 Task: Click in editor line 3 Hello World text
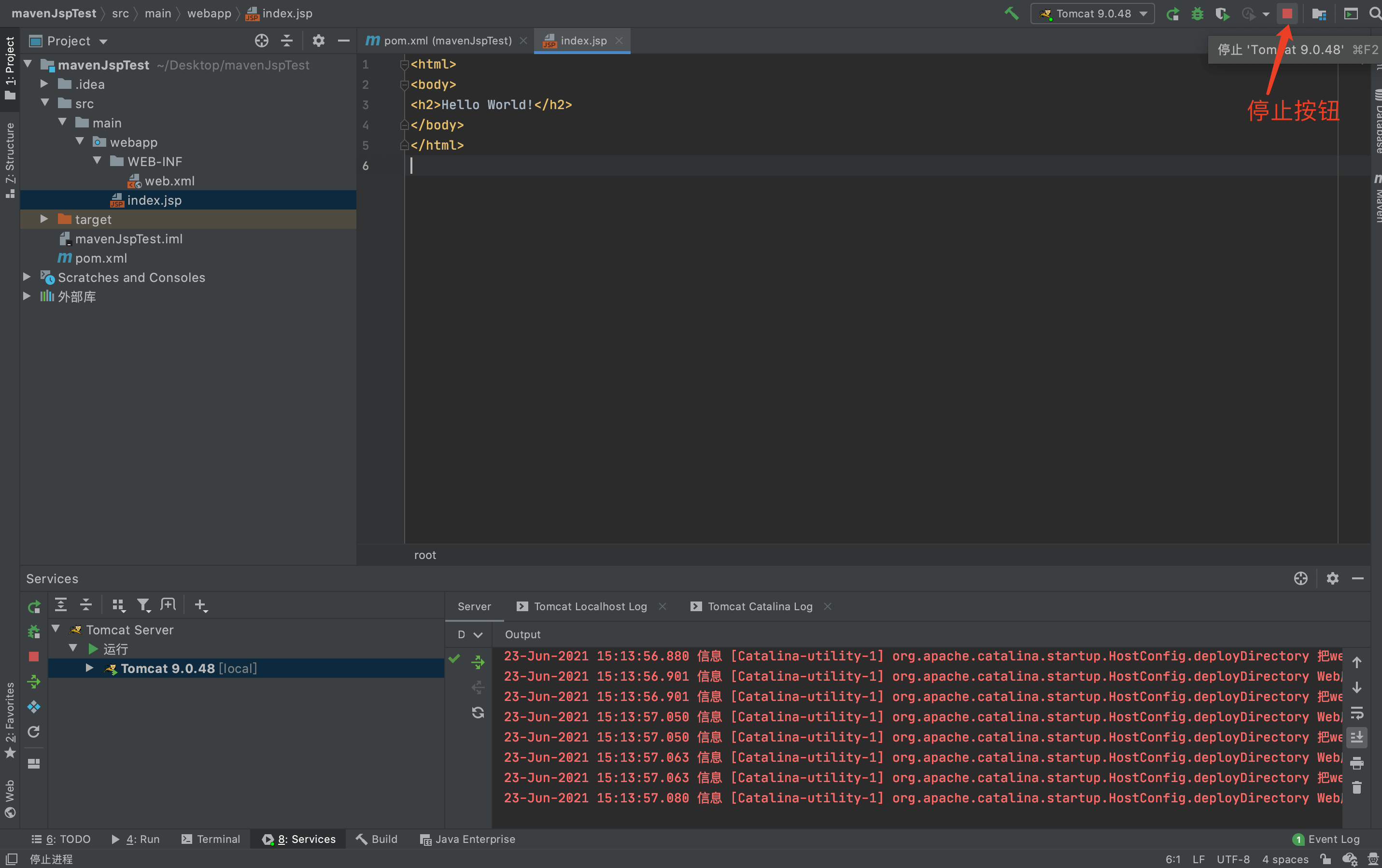pos(487,104)
